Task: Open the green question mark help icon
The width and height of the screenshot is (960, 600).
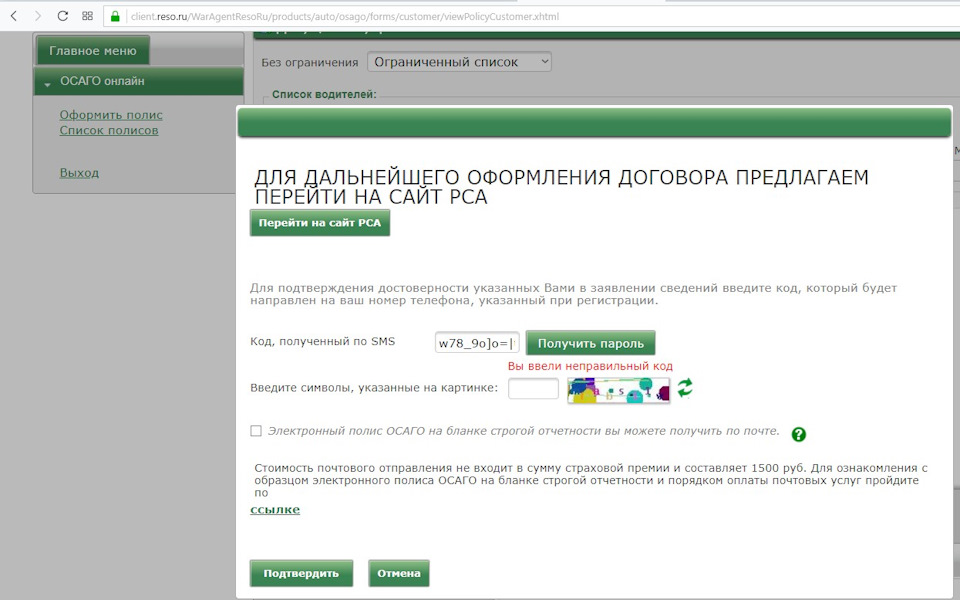Action: pos(798,434)
